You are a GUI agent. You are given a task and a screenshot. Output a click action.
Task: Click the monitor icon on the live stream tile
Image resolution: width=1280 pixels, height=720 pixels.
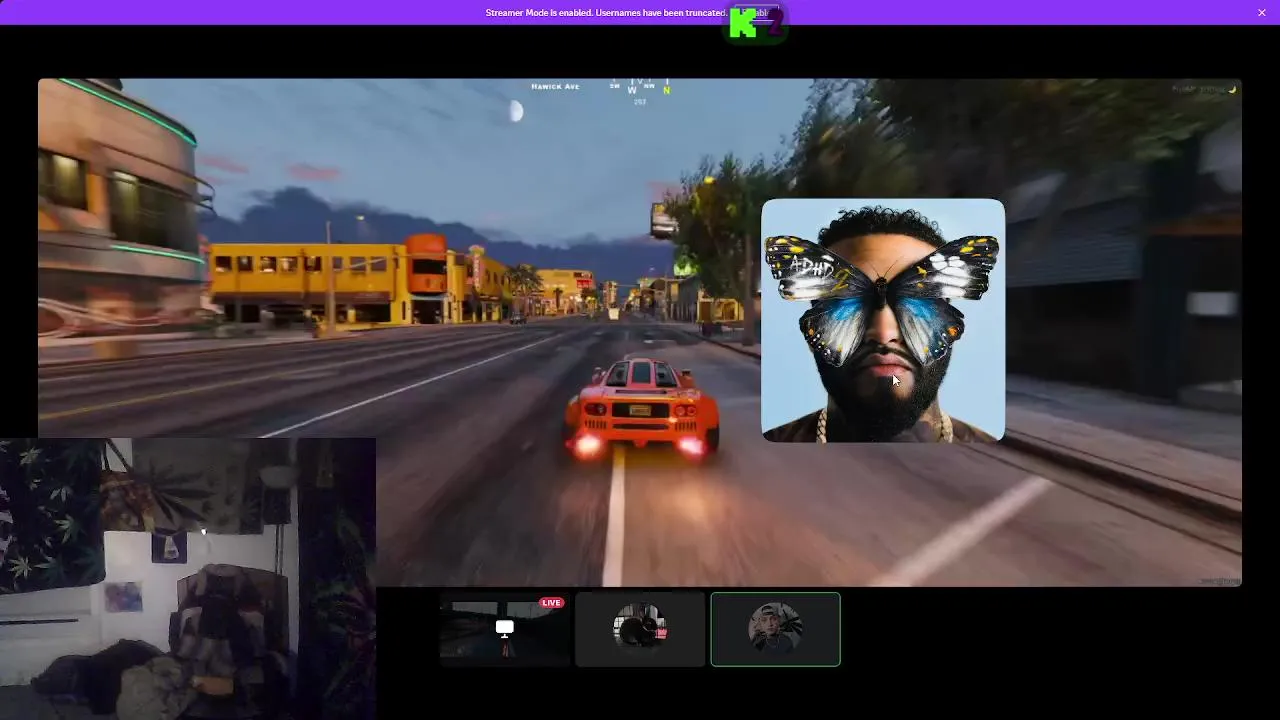coord(504,628)
